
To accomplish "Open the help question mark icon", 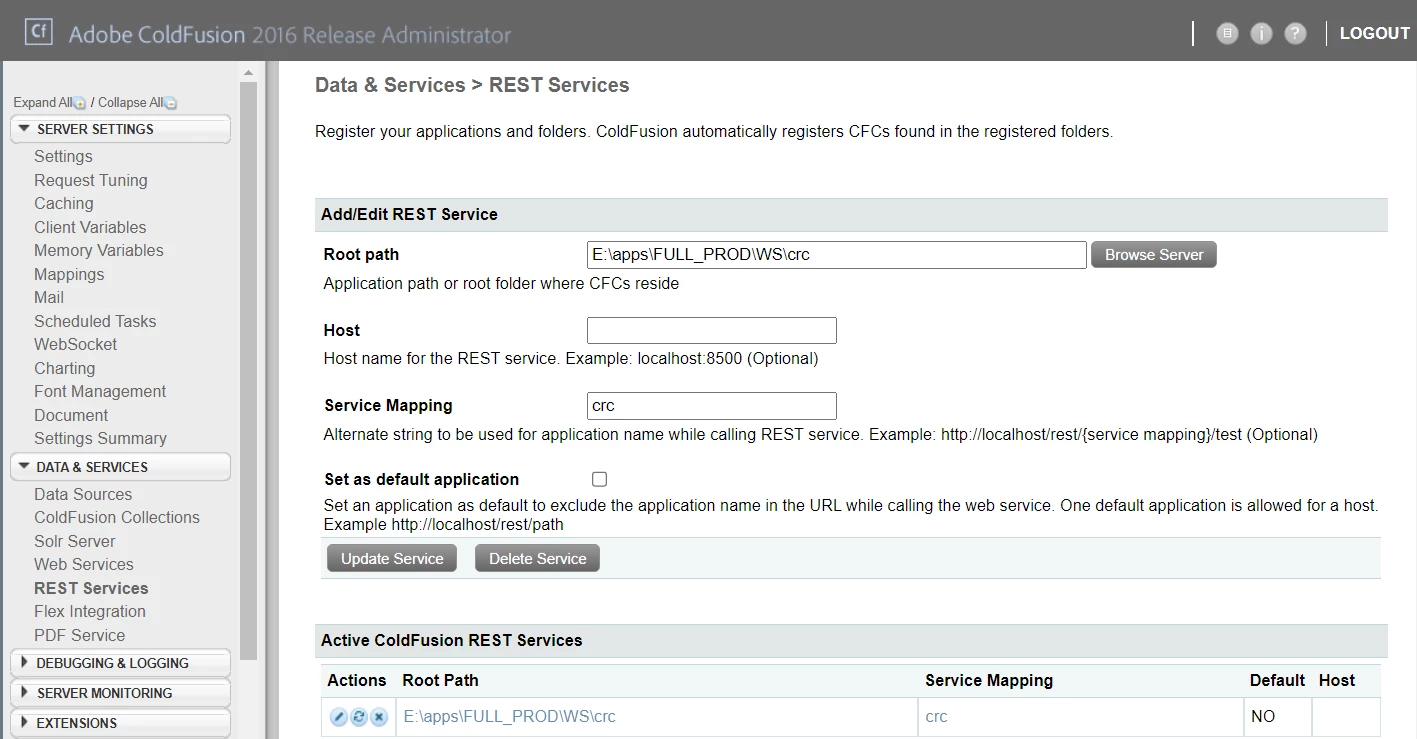I will (x=1295, y=33).
